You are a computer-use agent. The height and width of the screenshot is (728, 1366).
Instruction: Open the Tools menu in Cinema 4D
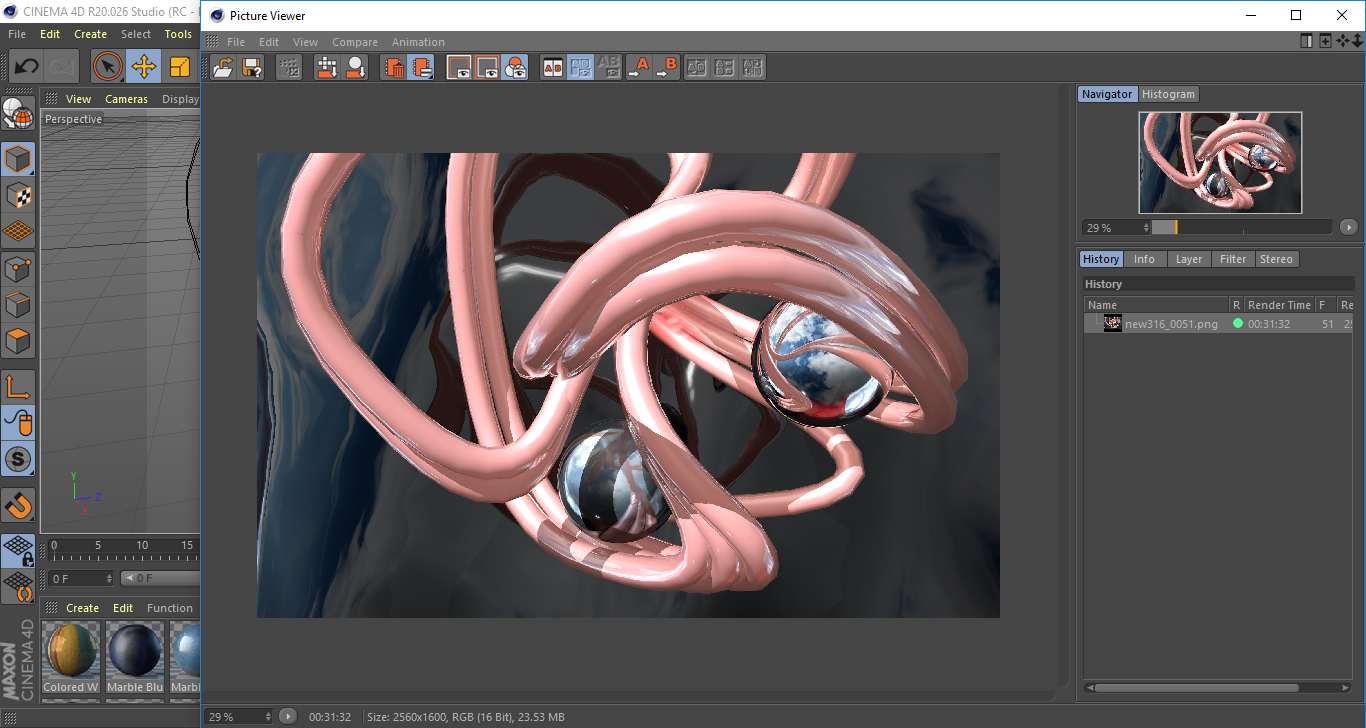[x=178, y=34]
